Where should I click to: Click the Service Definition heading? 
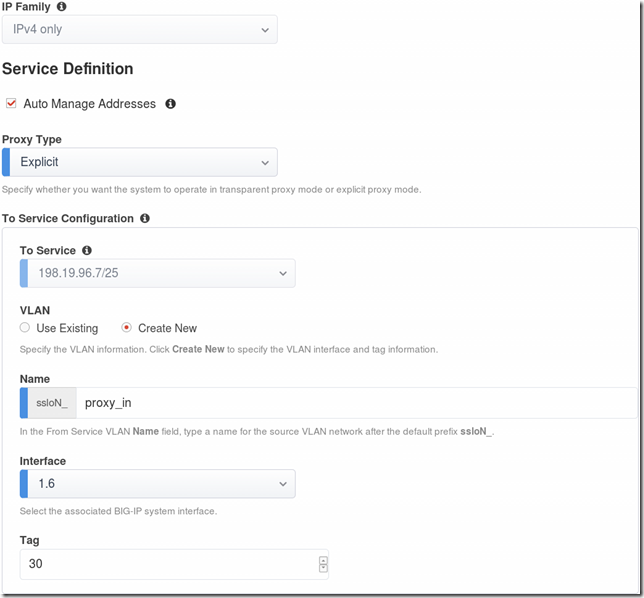[68, 69]
